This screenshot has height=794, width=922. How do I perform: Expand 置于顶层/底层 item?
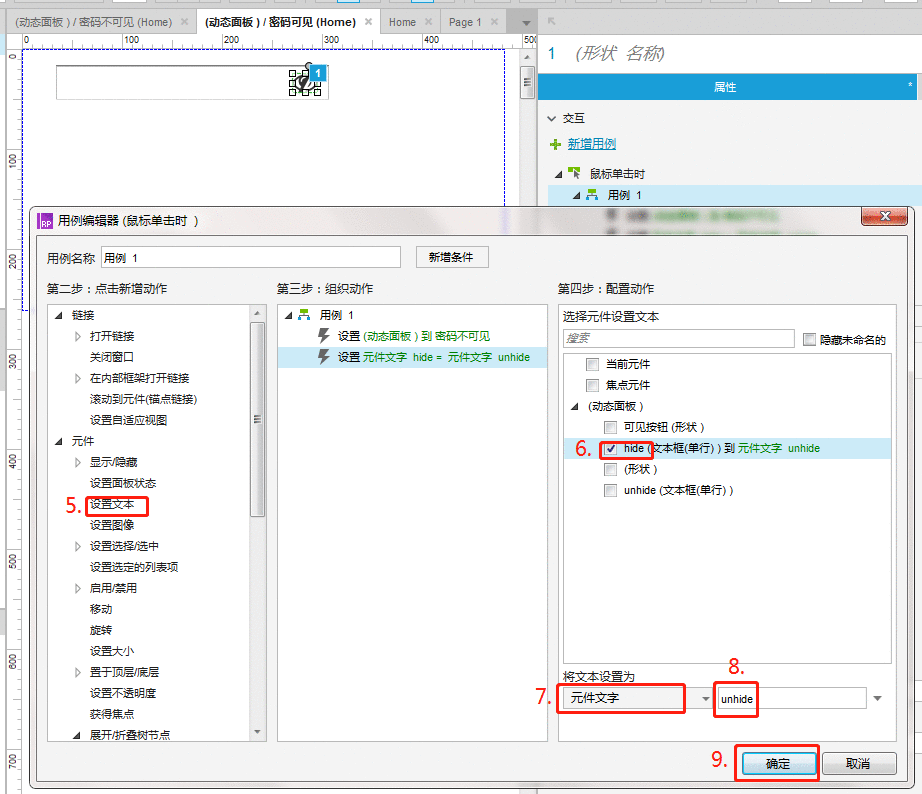coord(78,673)
